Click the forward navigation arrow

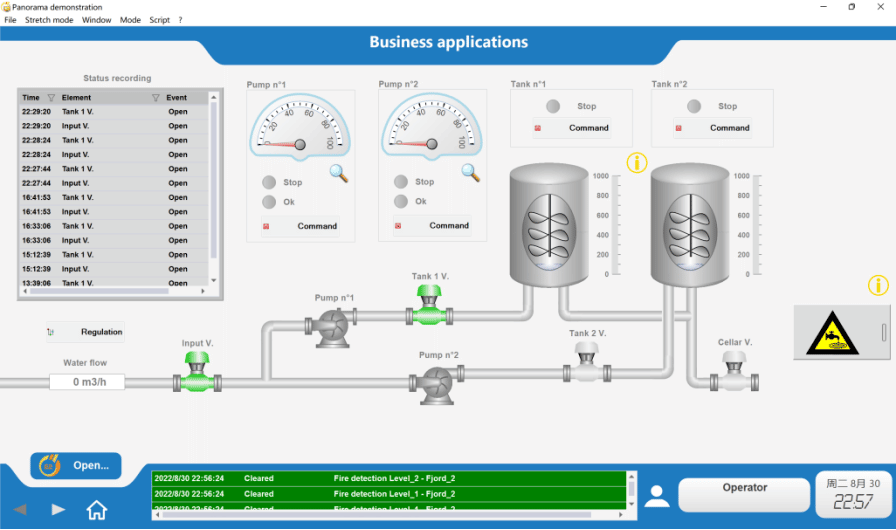(58, 510)
